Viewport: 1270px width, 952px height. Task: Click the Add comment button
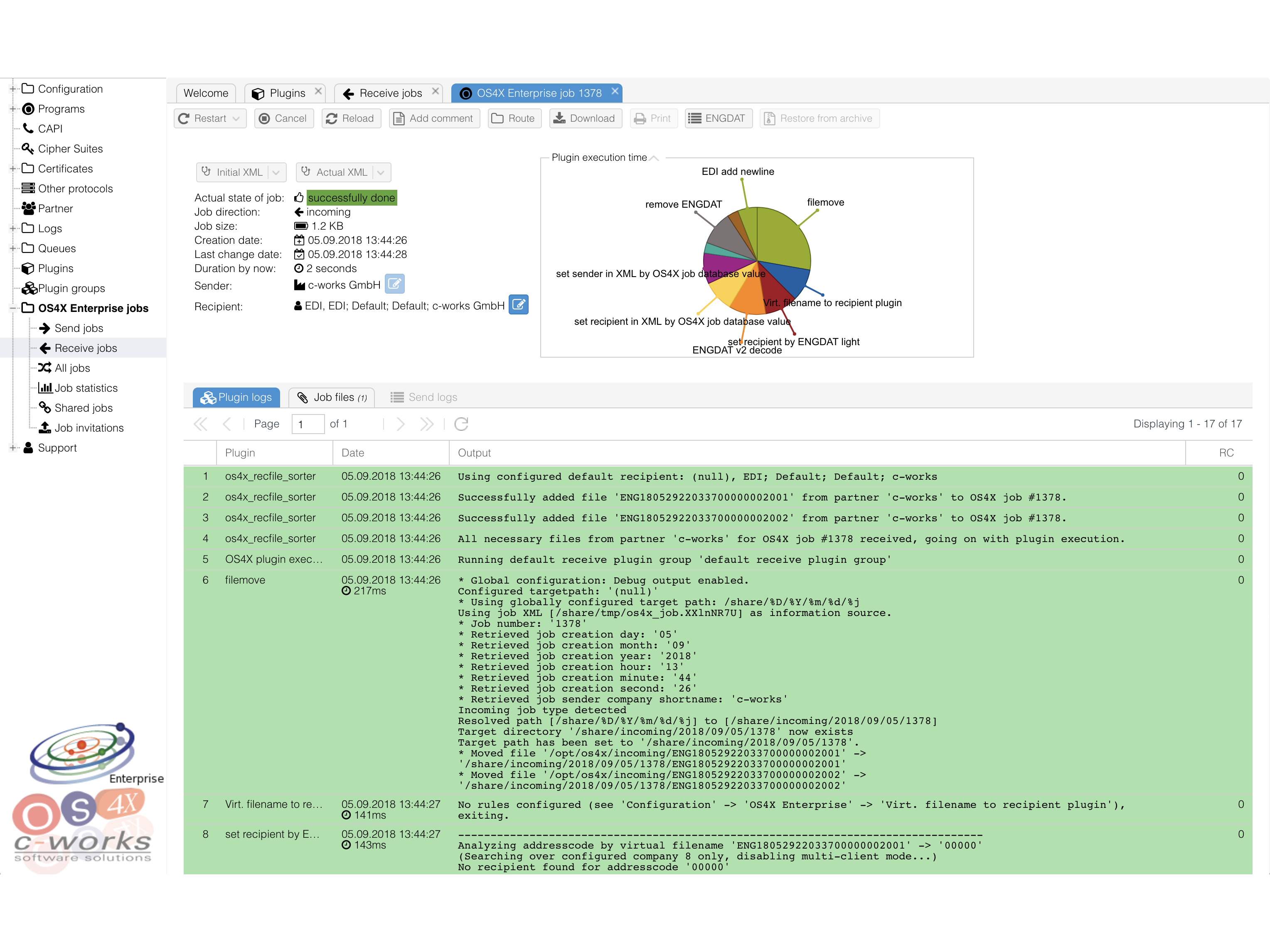pos(434,118)
